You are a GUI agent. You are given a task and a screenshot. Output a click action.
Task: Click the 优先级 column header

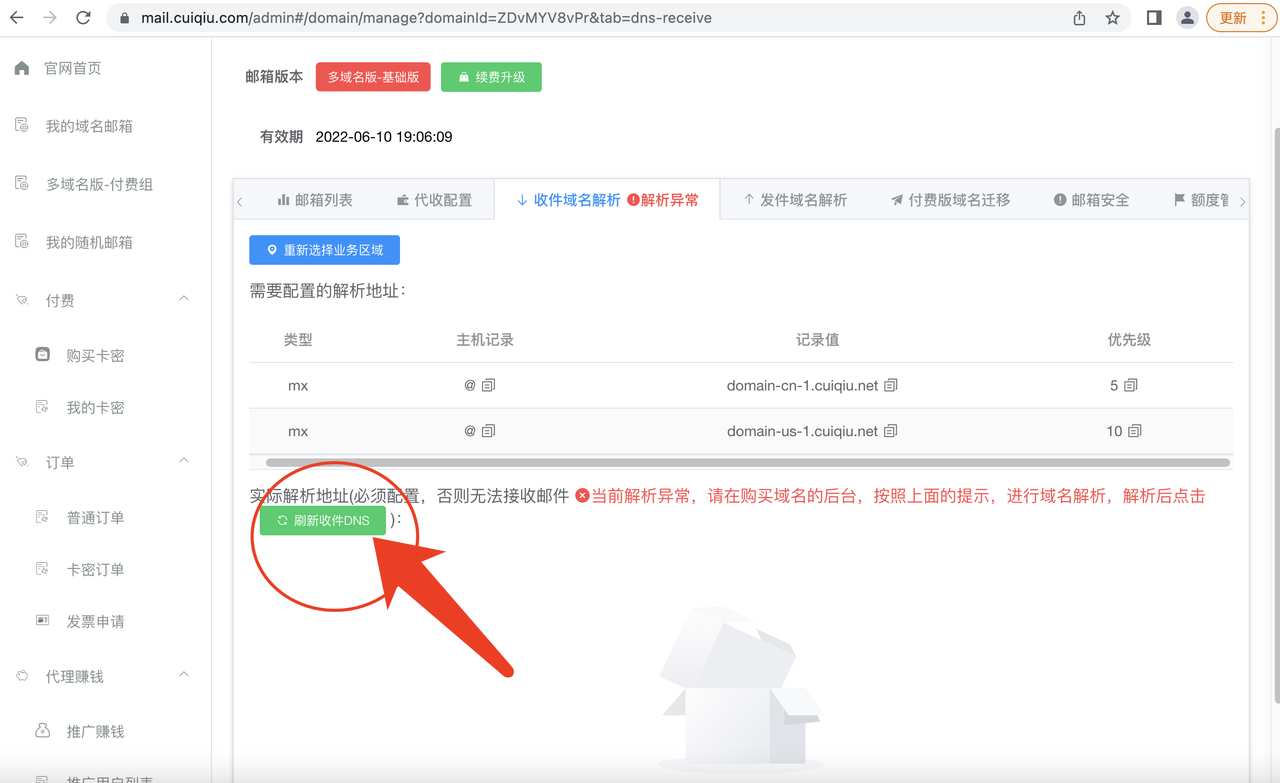tap(1129, 340)
